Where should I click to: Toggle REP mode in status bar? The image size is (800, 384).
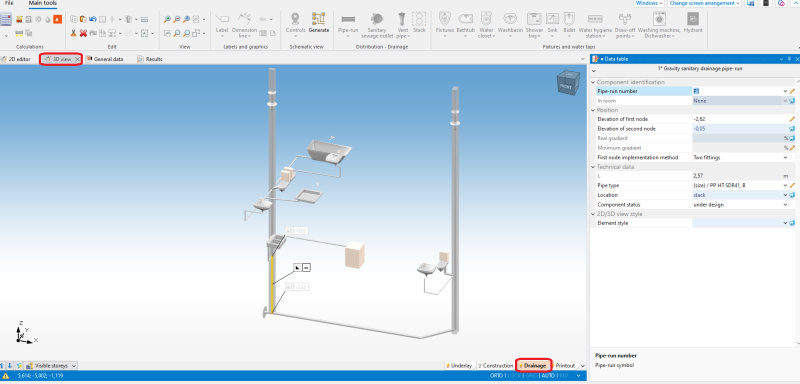click(564, 375)
